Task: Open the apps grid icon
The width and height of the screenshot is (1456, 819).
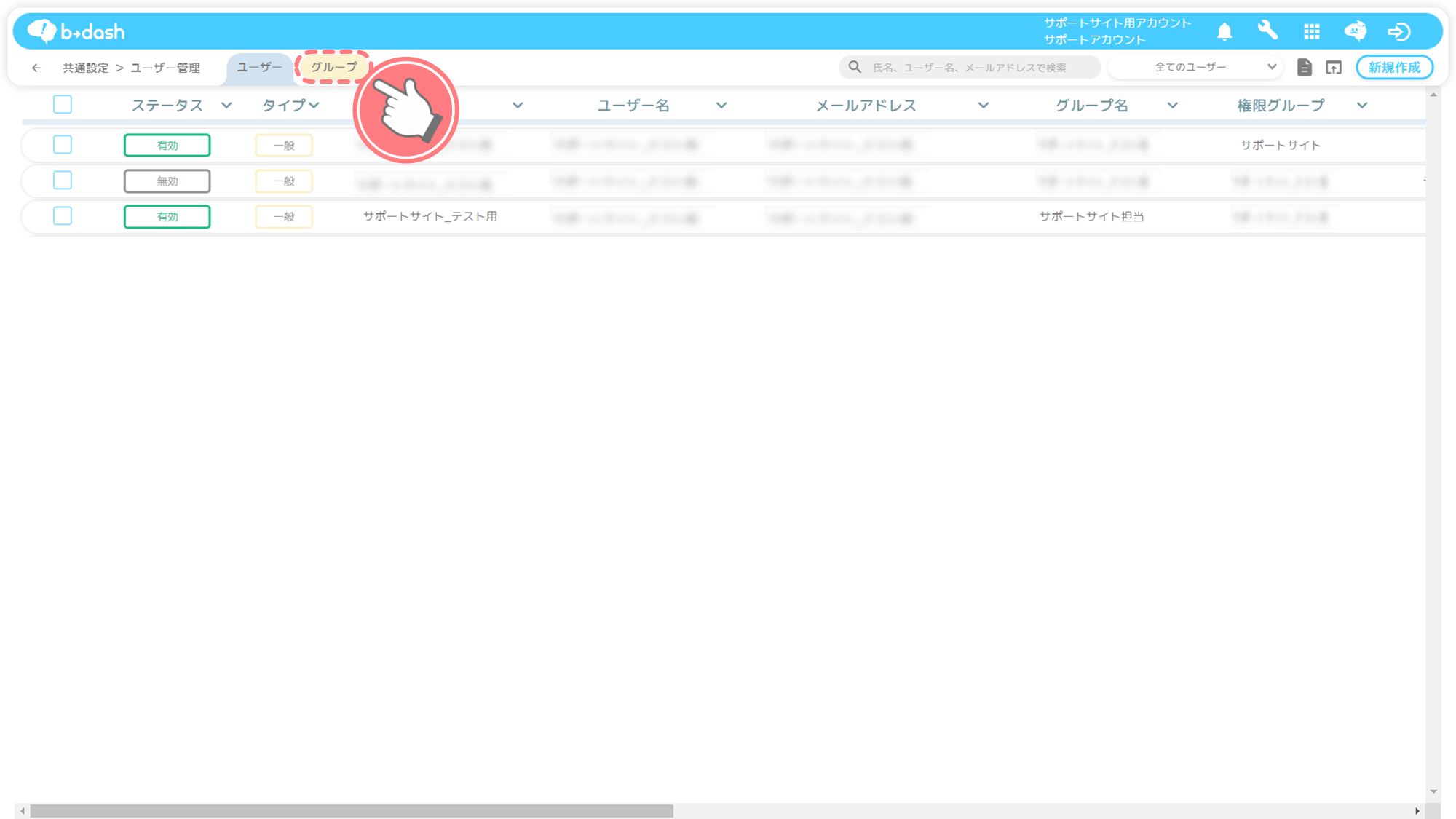Action: (x=1312, y=31)
